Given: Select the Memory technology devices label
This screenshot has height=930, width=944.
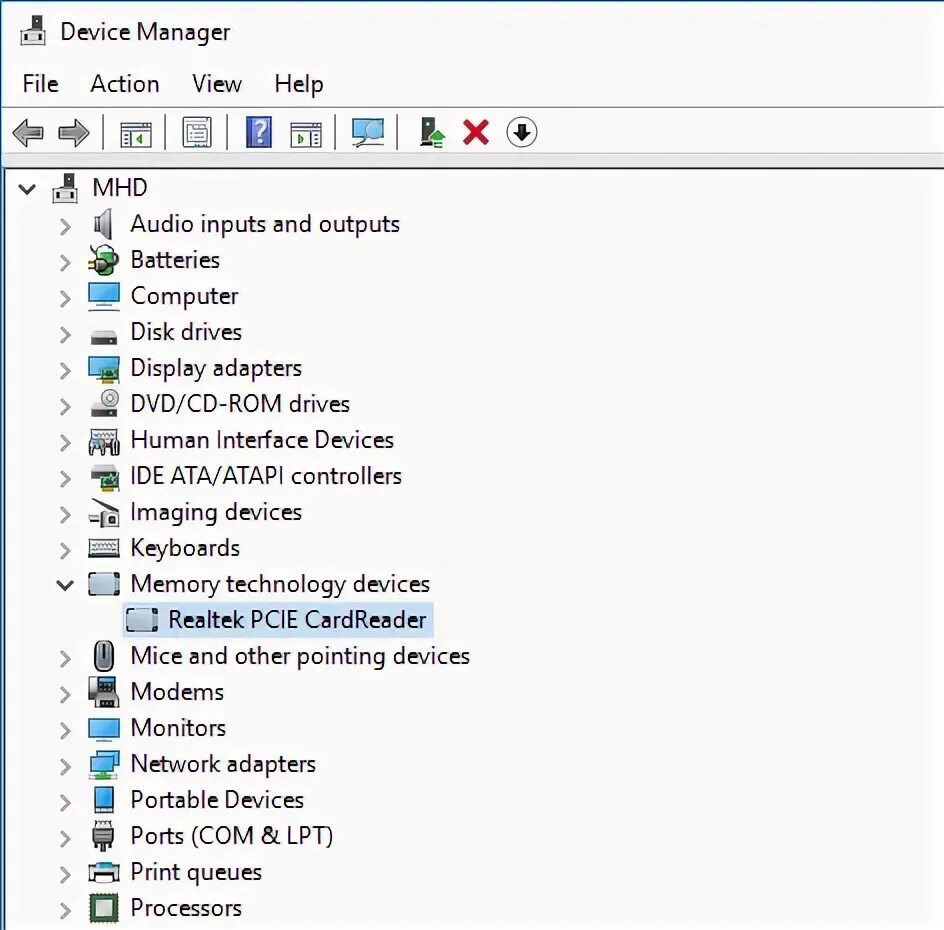Looking at the screenshot, I should click(x=280, y=584).
